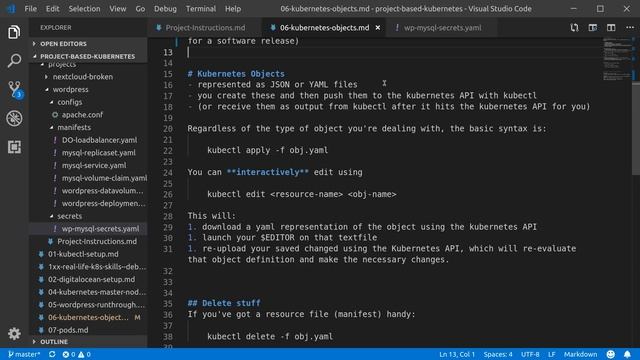
Task: Open the Selection menu
Action: [84, 9]
